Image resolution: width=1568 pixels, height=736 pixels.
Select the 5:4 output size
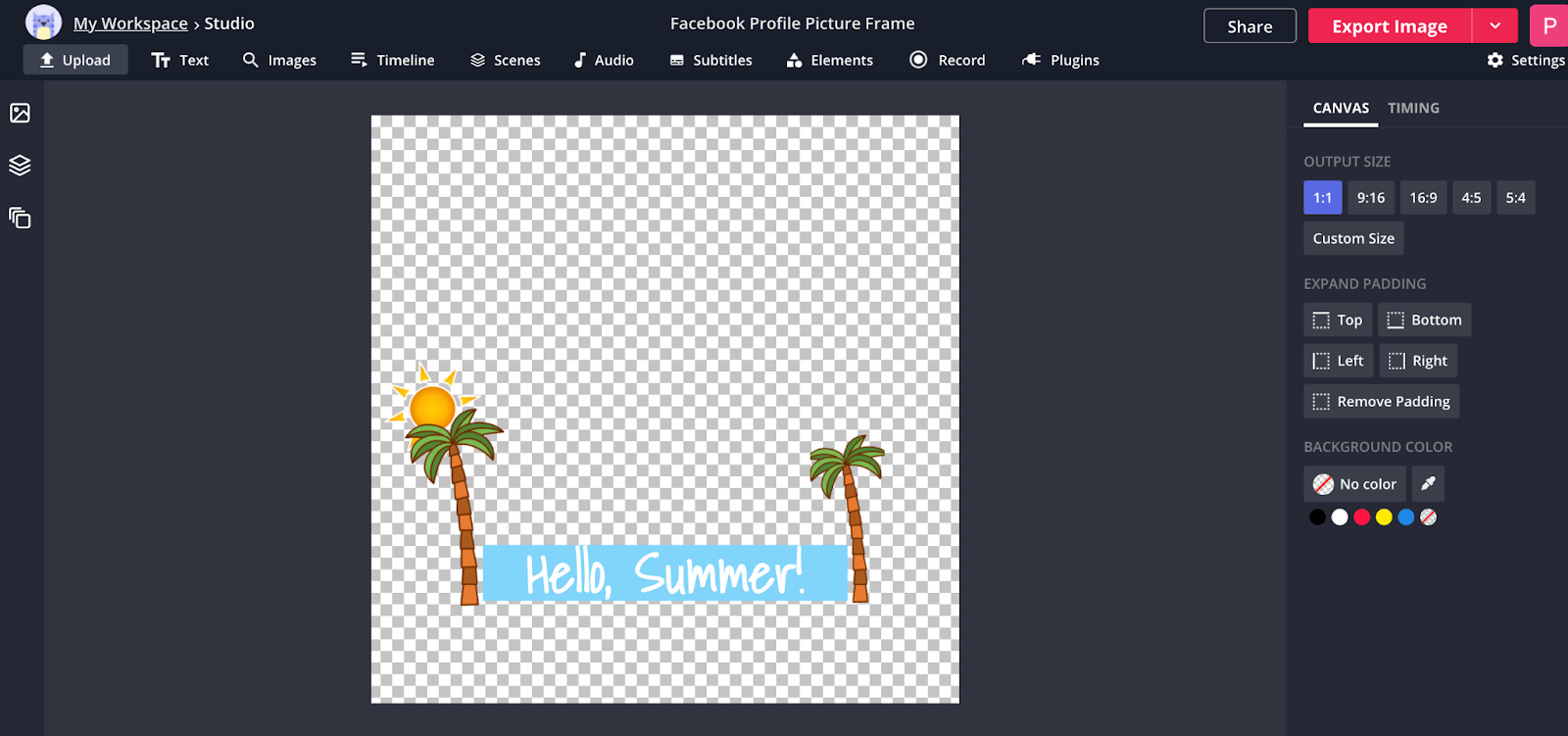point(1516,198)
